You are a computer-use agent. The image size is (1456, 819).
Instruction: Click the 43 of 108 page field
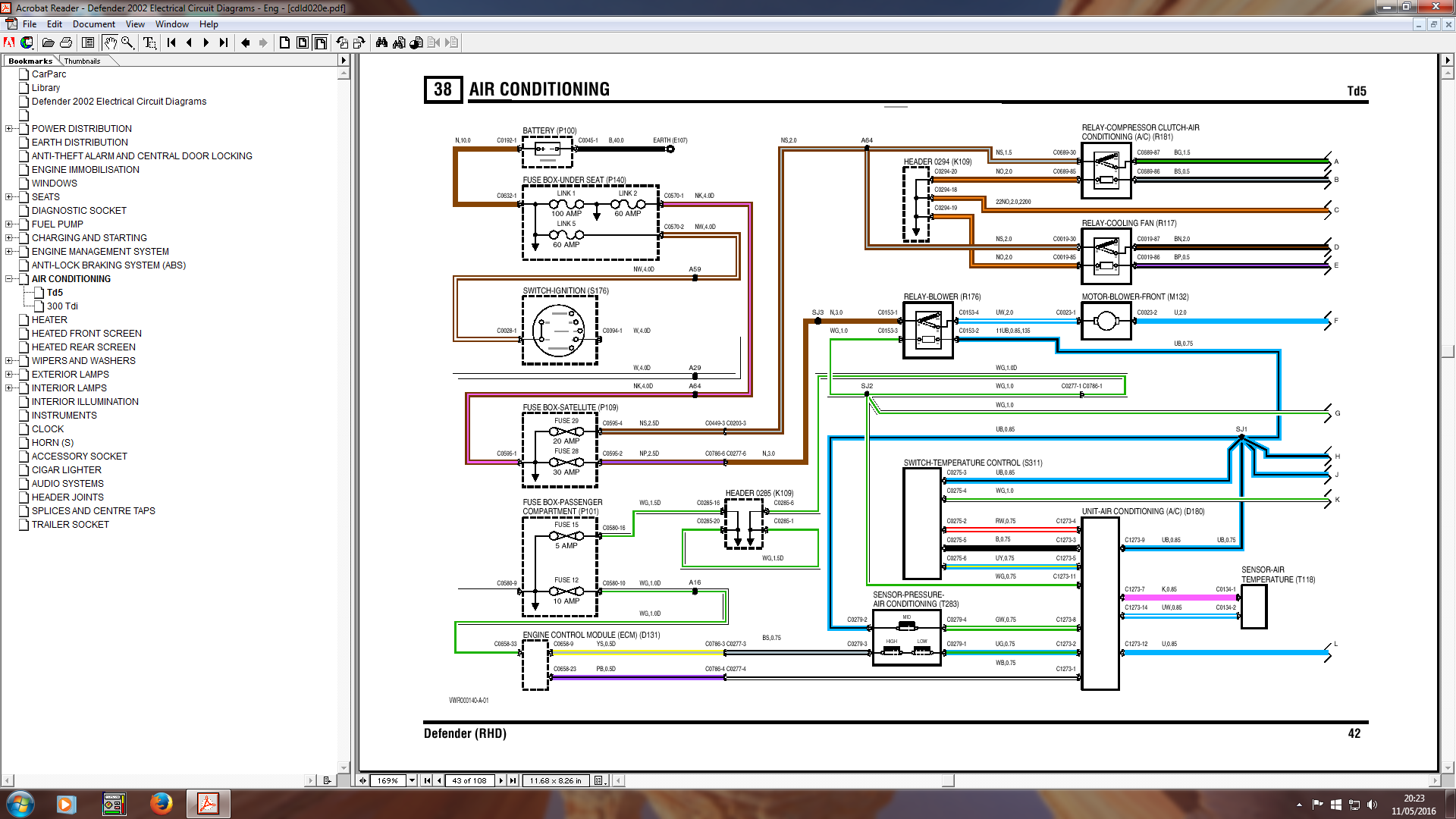[x=469, y=780]
